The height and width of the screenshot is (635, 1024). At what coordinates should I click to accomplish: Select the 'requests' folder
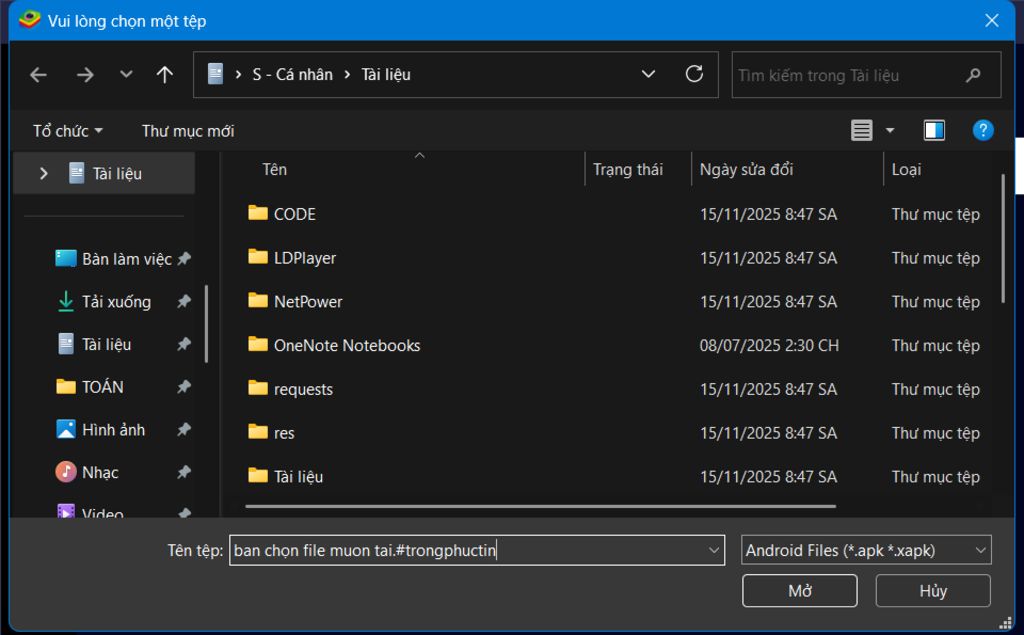click(303, 389)
